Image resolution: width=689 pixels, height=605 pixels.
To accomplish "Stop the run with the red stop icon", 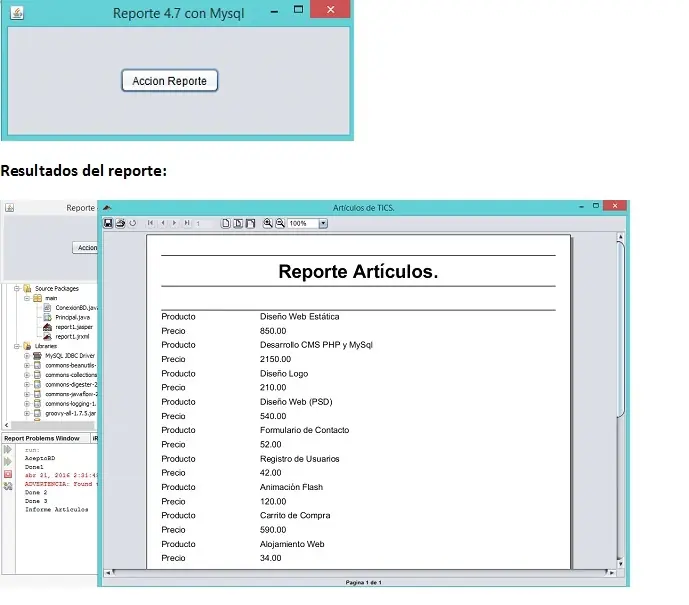I will (8, 474).
